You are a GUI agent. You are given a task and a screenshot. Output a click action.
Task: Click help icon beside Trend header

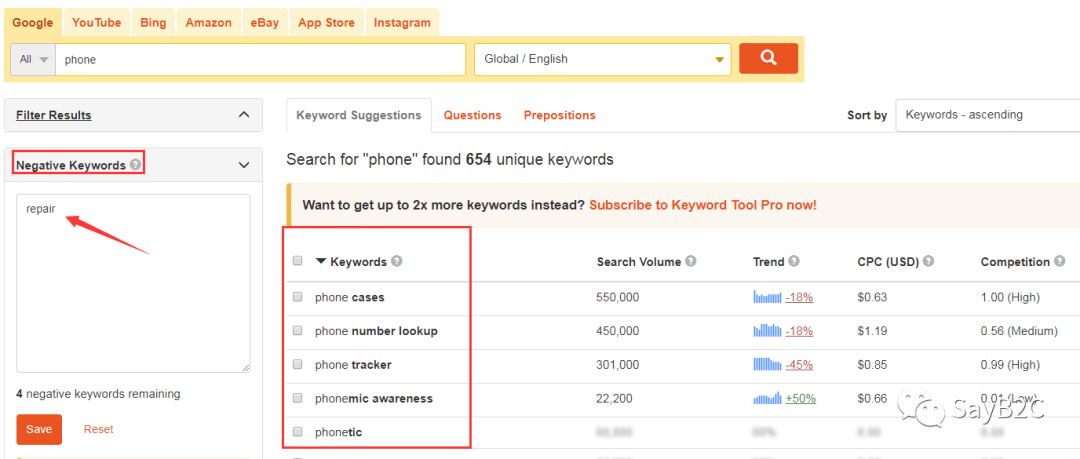[x=794, y=262]
